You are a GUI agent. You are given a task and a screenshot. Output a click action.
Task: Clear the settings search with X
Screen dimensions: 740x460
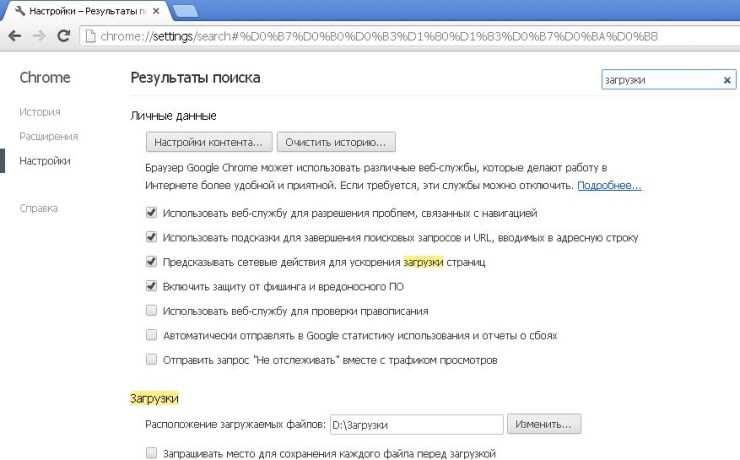727,80
